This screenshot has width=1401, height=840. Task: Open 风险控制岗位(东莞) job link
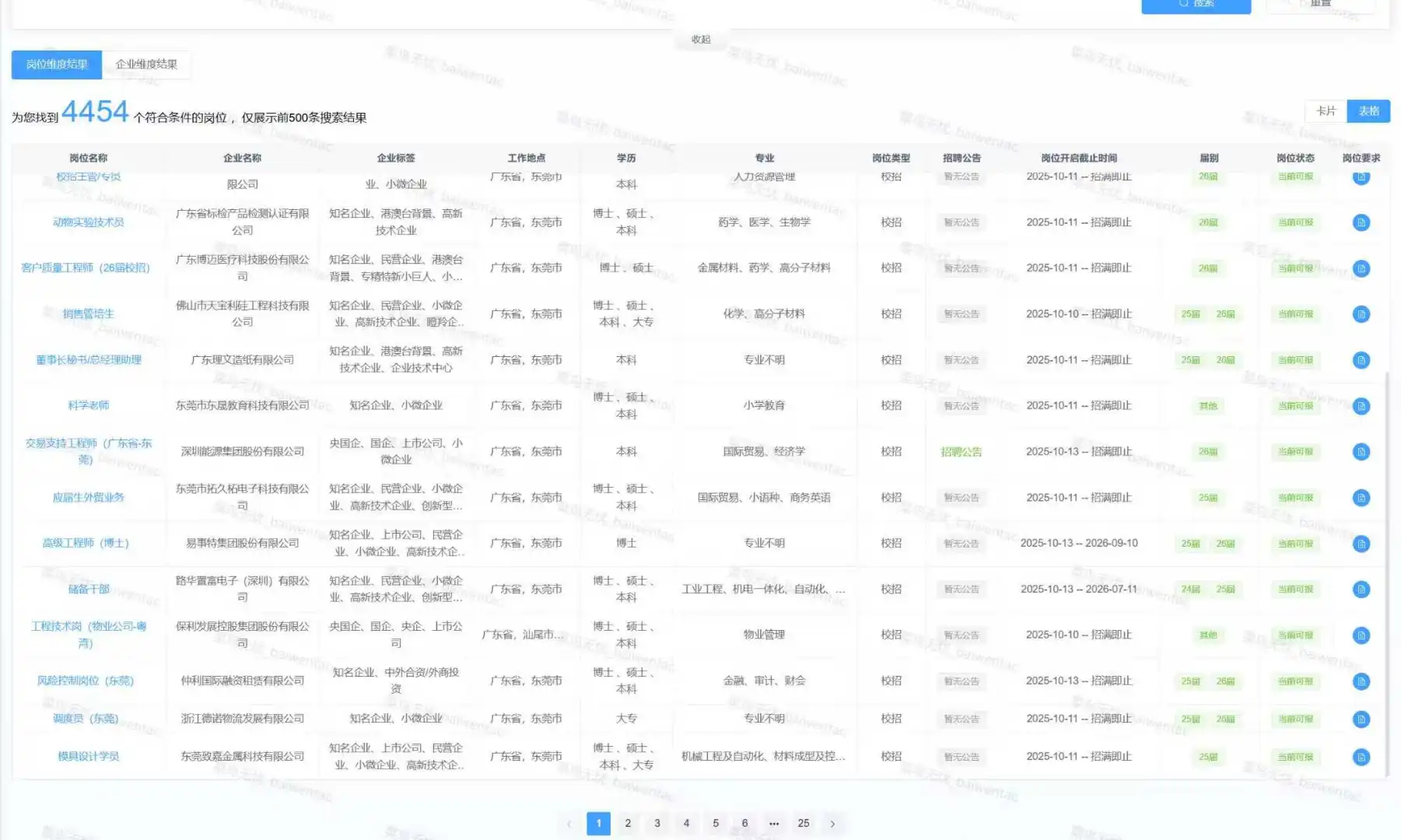(x=86, y=681)
